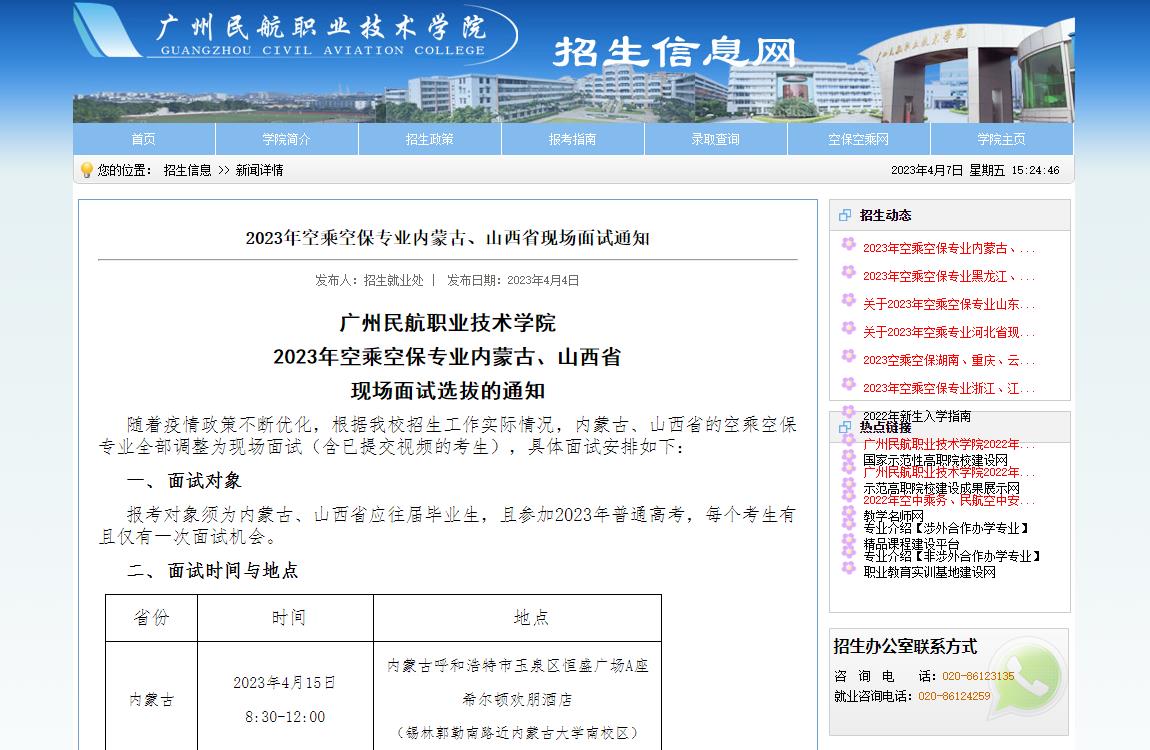Open the 学院简介 navigation item

(x=287, y=139)
